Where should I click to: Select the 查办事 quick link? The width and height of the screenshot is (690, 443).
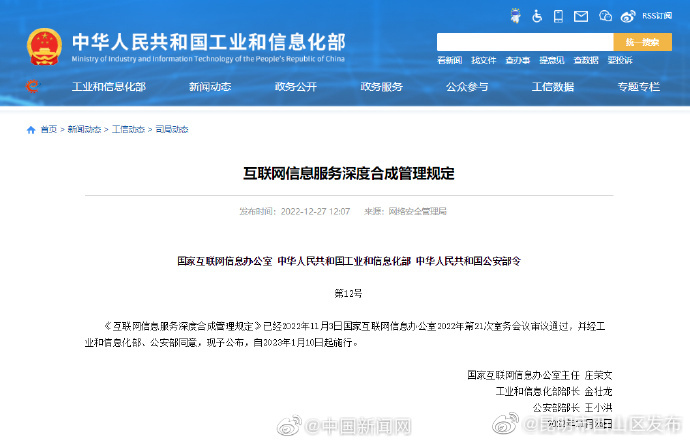coord(518,60)
